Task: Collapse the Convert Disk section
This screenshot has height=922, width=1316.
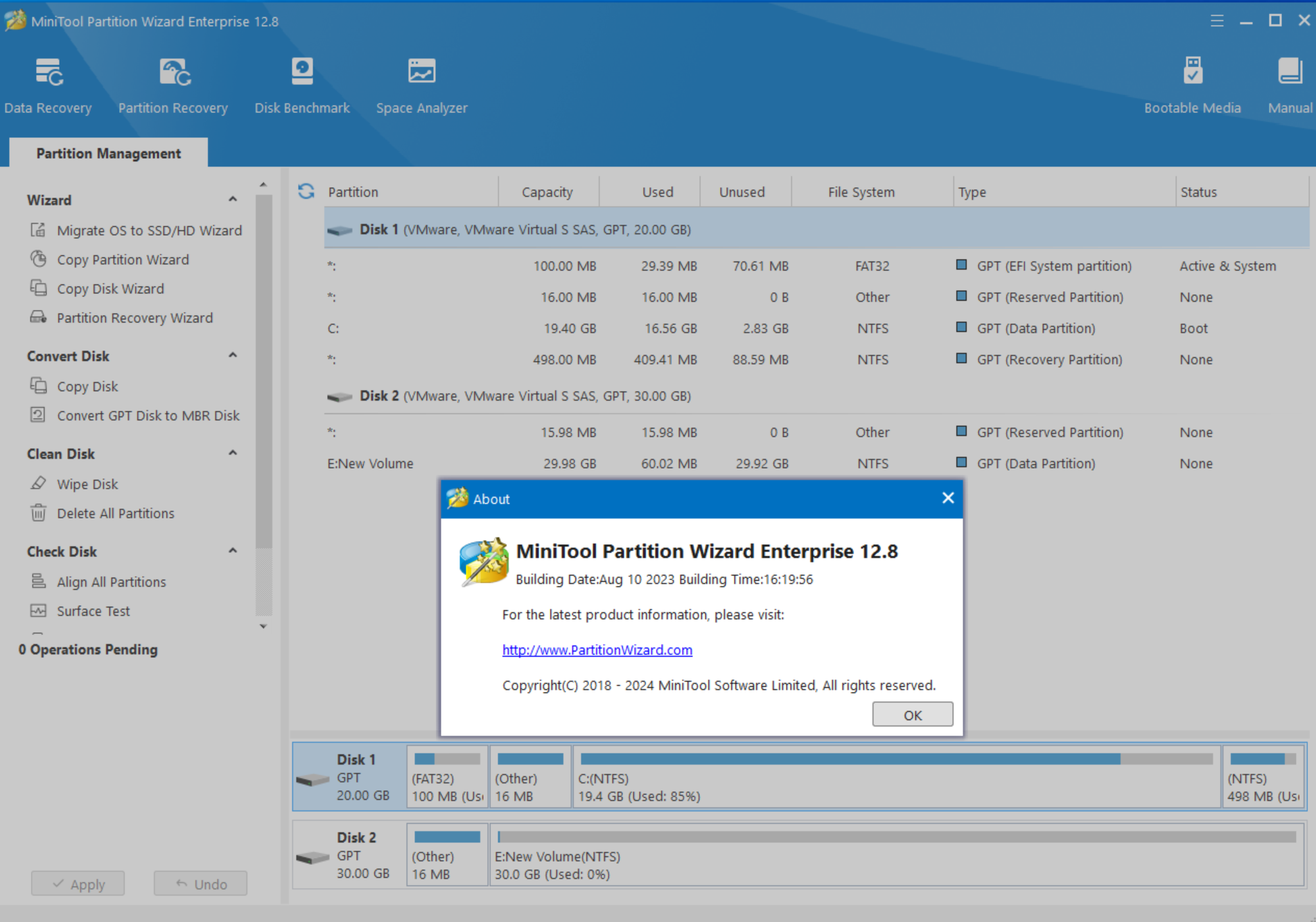Action: (x=233, y=356)
